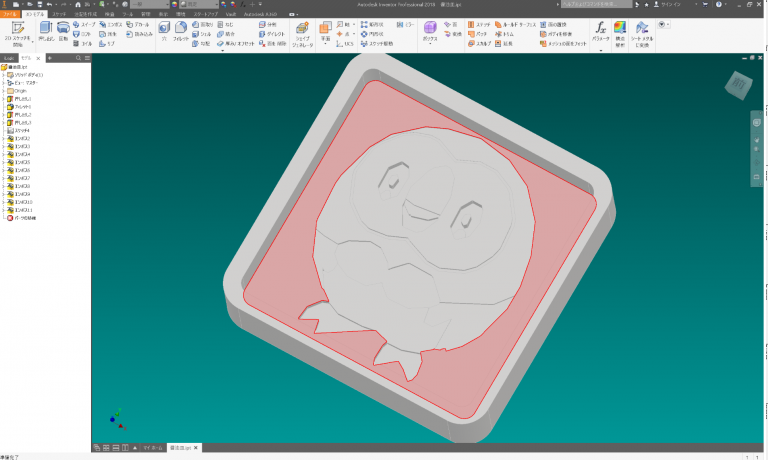Expand the エンボス11 feature node
This screenshot has width=768, height=460.
pos(3,210)
